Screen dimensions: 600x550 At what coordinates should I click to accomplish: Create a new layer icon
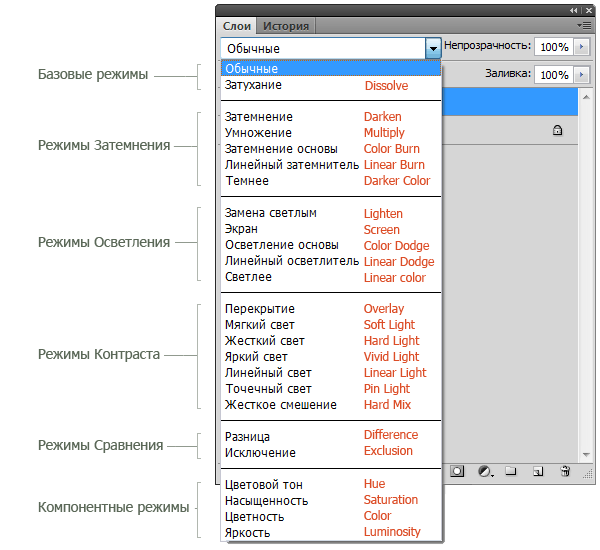[x=538, y=471]
